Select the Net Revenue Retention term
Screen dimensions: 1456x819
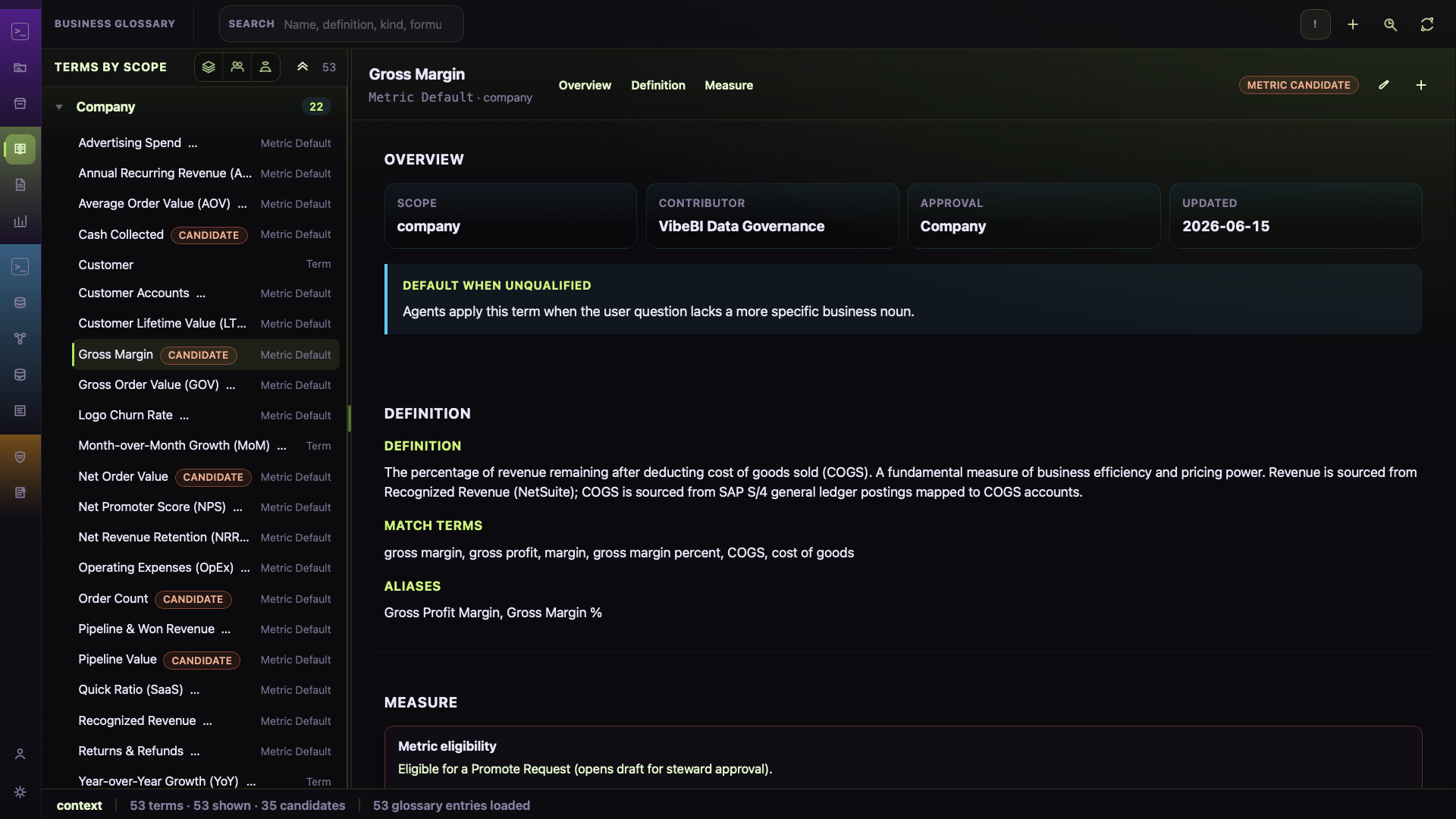(x=205, y=537)
